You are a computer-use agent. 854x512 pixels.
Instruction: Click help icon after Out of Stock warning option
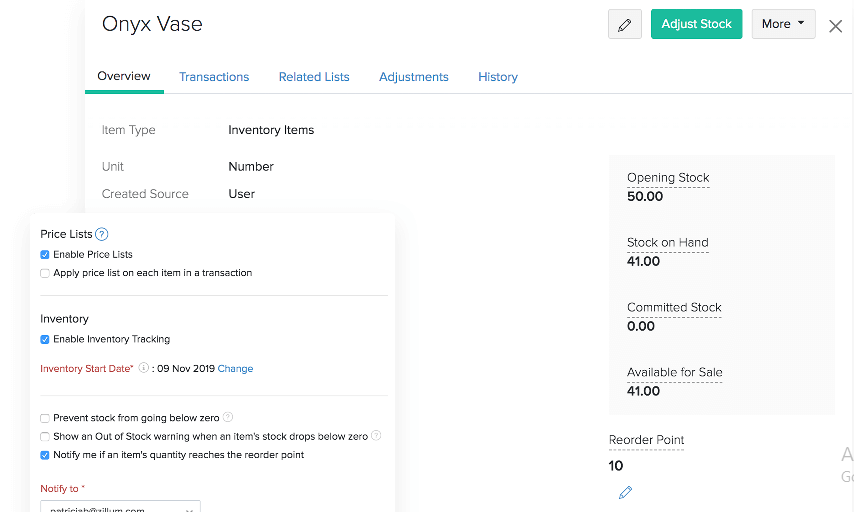click(x=376, y=436)
